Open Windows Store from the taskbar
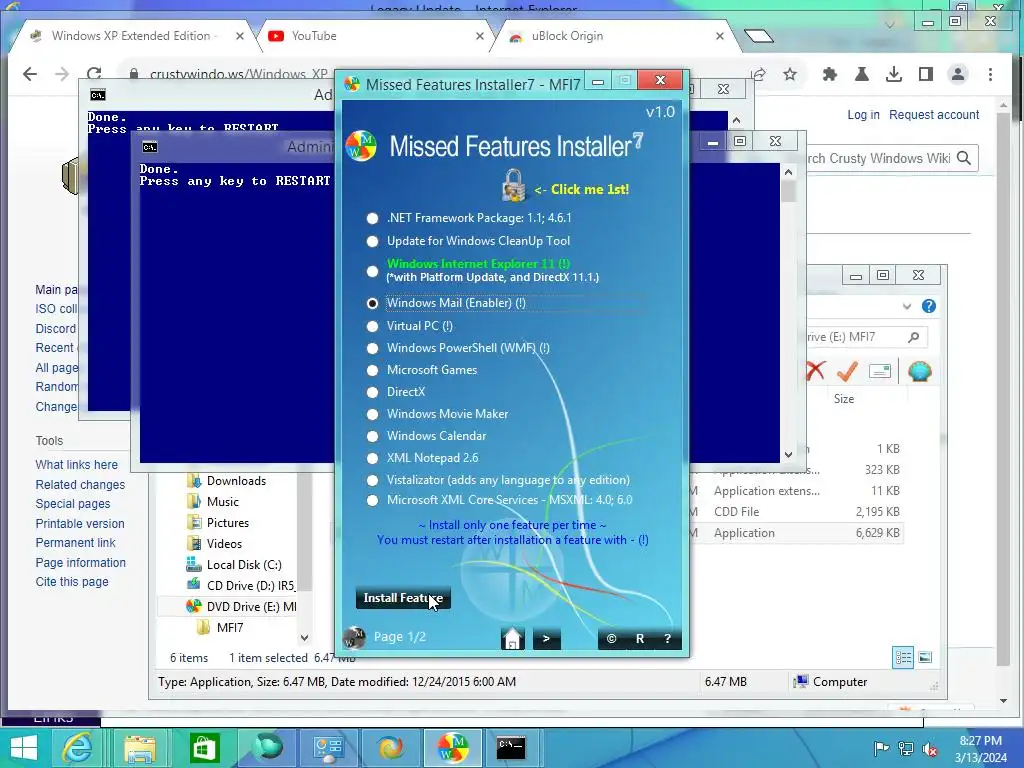 tap(204, 748)
